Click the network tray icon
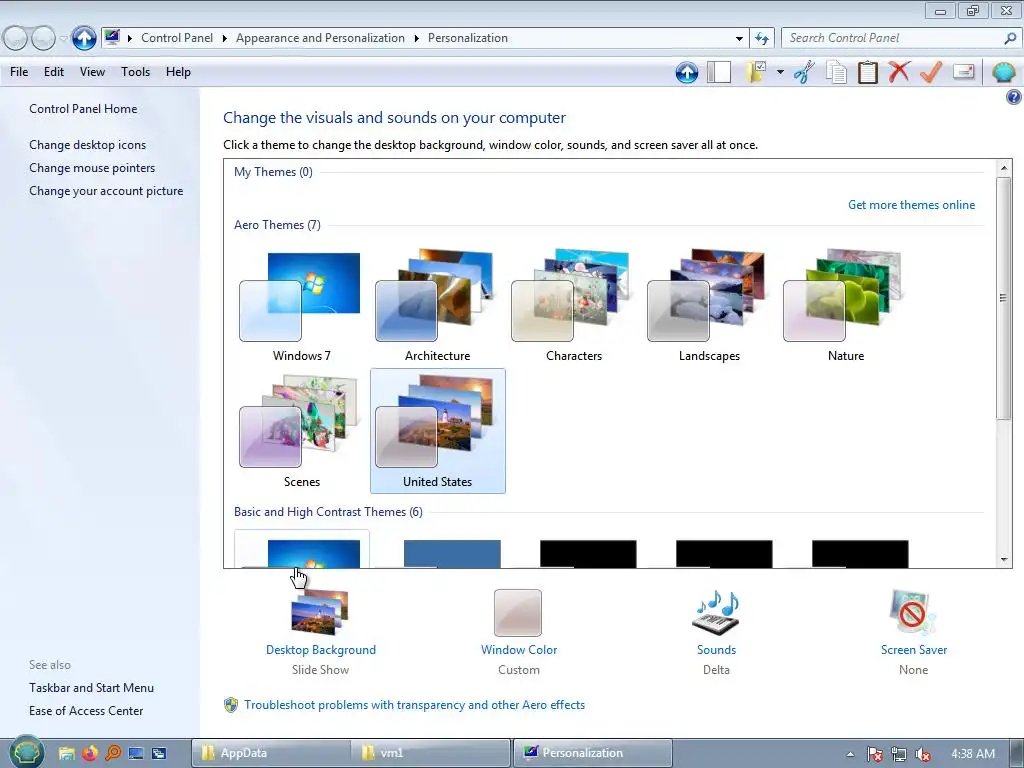 899,754
